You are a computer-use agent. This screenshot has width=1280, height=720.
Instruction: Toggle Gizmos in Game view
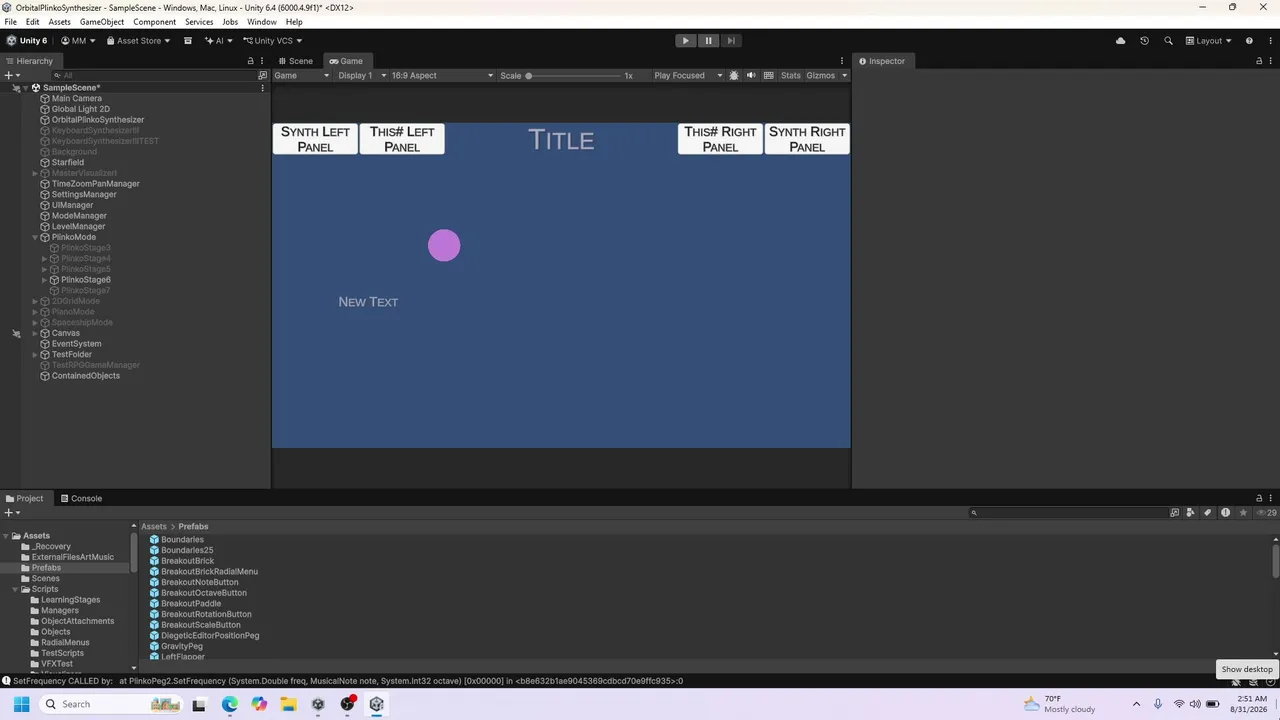pos(820,76)
